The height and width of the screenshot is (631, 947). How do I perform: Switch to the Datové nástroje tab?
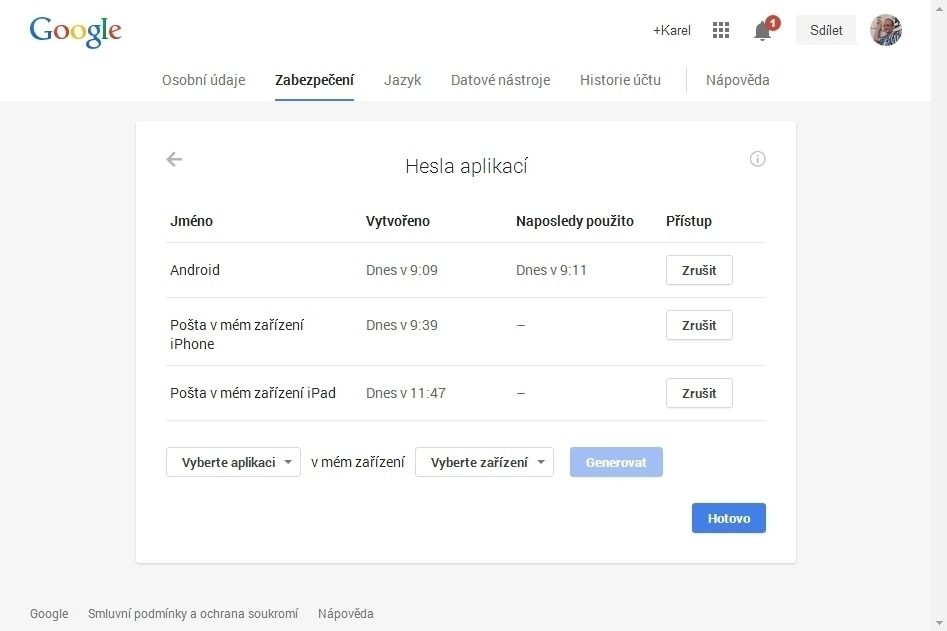500,80
